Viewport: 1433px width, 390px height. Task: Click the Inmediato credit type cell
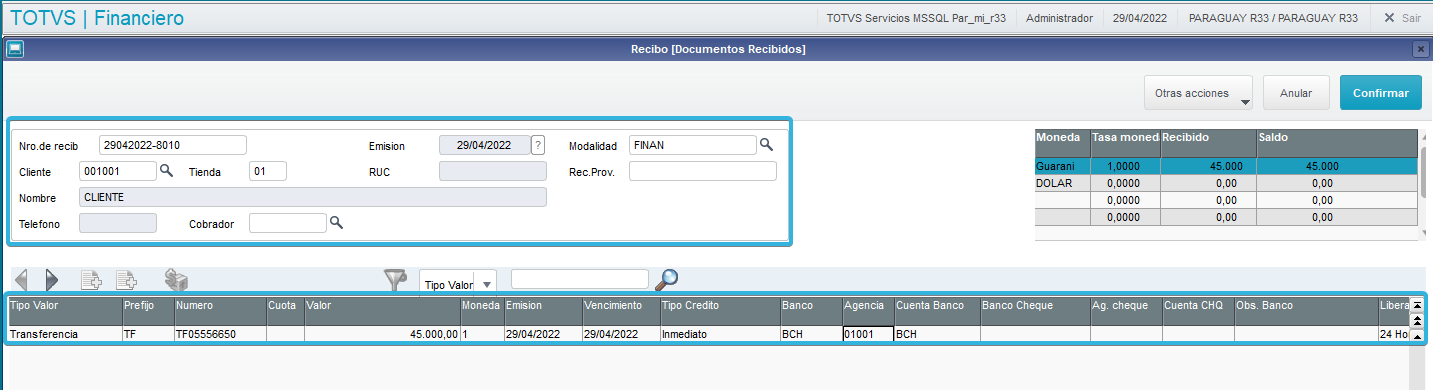coord(720,334)
